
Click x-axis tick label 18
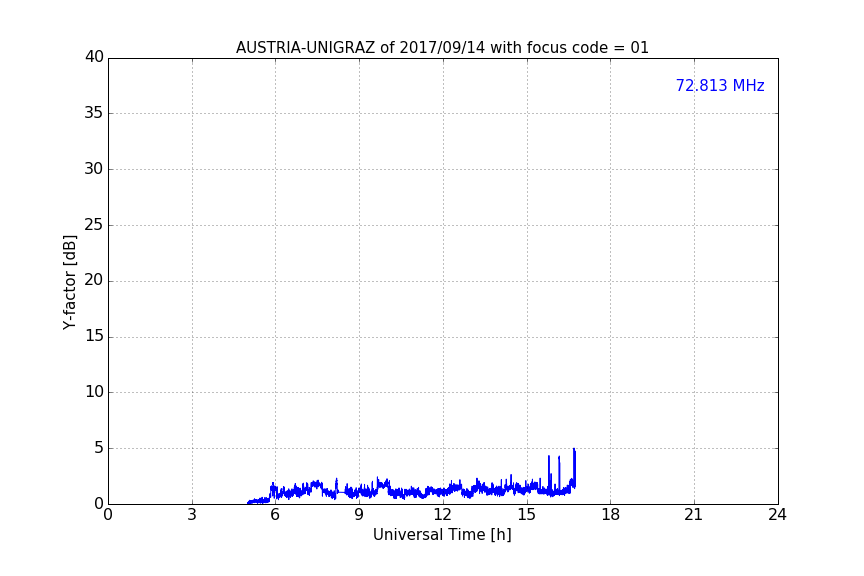point(611,515)
